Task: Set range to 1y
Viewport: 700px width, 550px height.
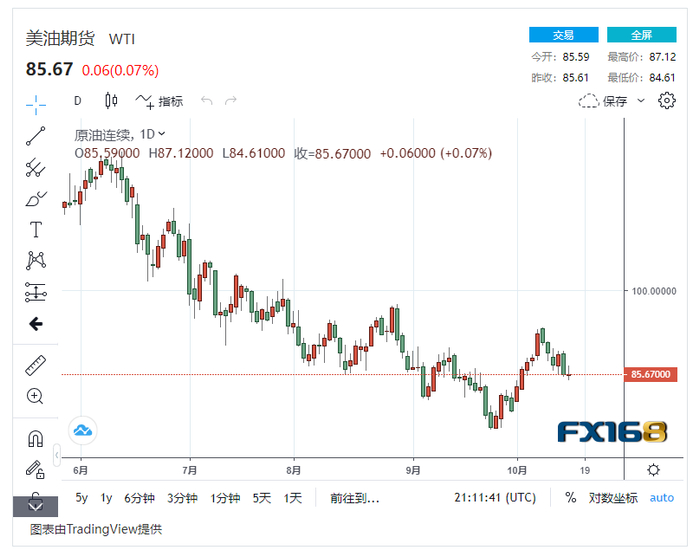Action: pos(106,497)
